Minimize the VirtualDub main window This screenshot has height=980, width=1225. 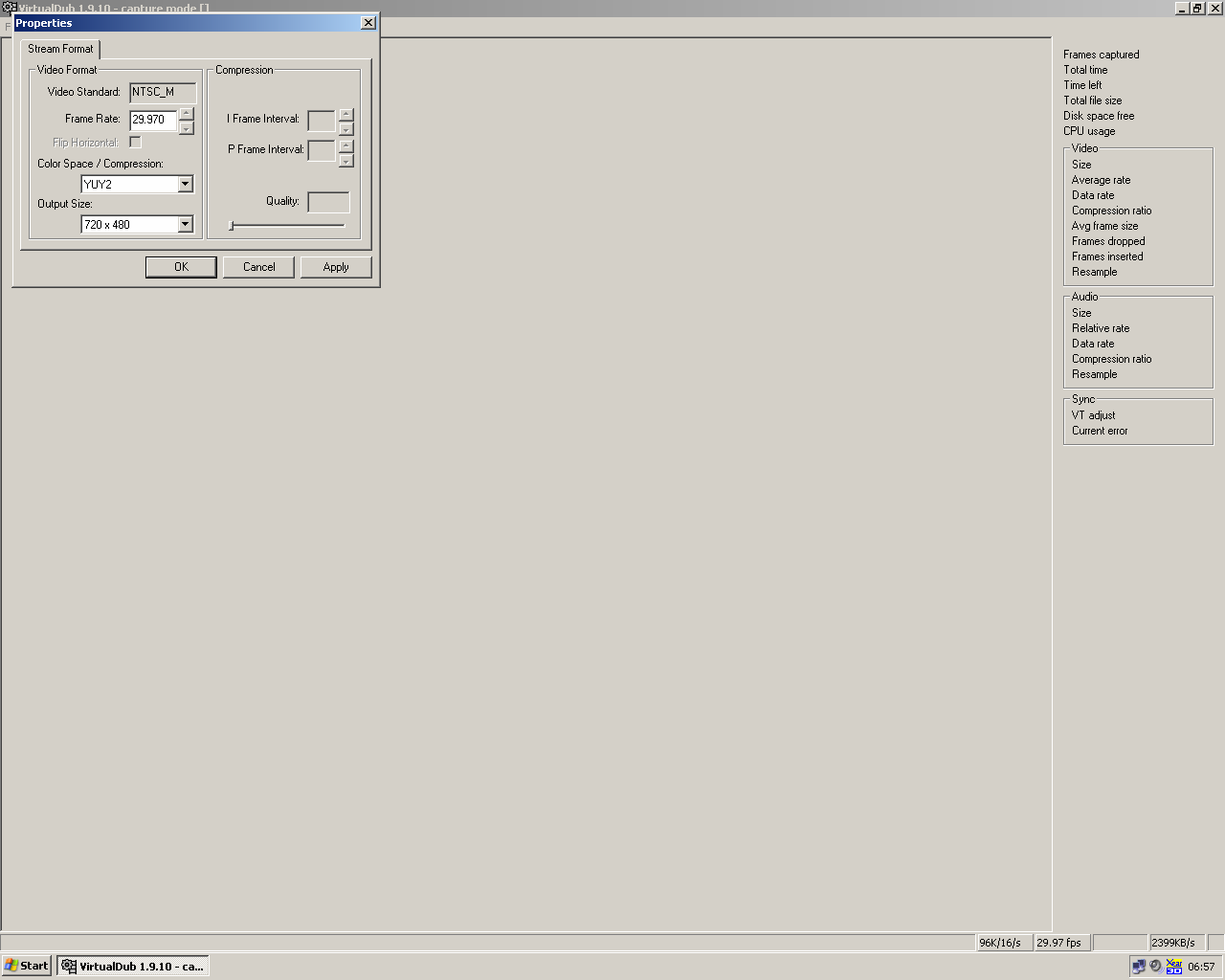(1182, 9)
